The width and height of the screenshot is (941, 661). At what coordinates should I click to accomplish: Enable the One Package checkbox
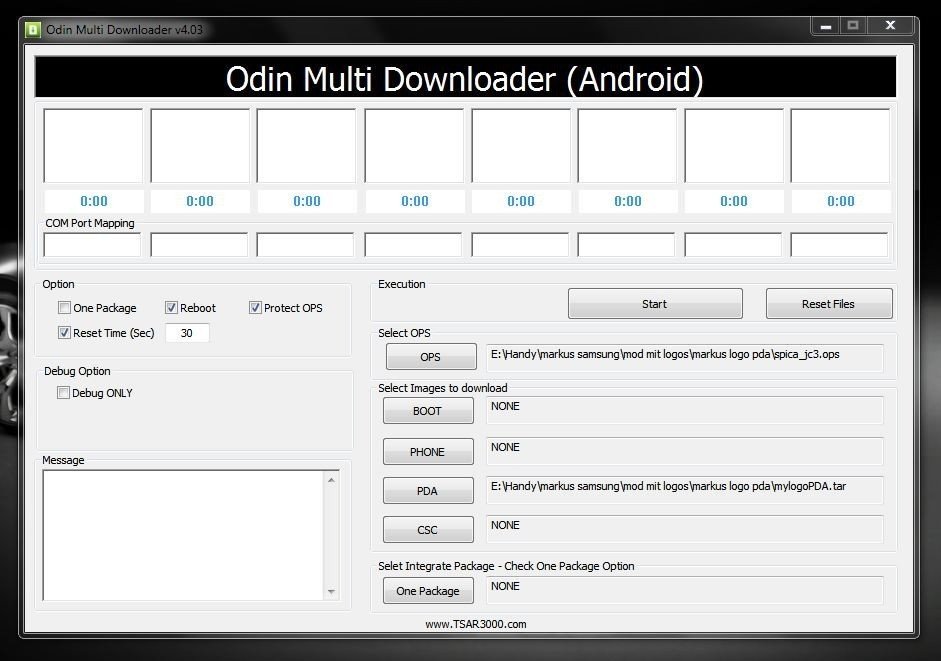(64, 308)
